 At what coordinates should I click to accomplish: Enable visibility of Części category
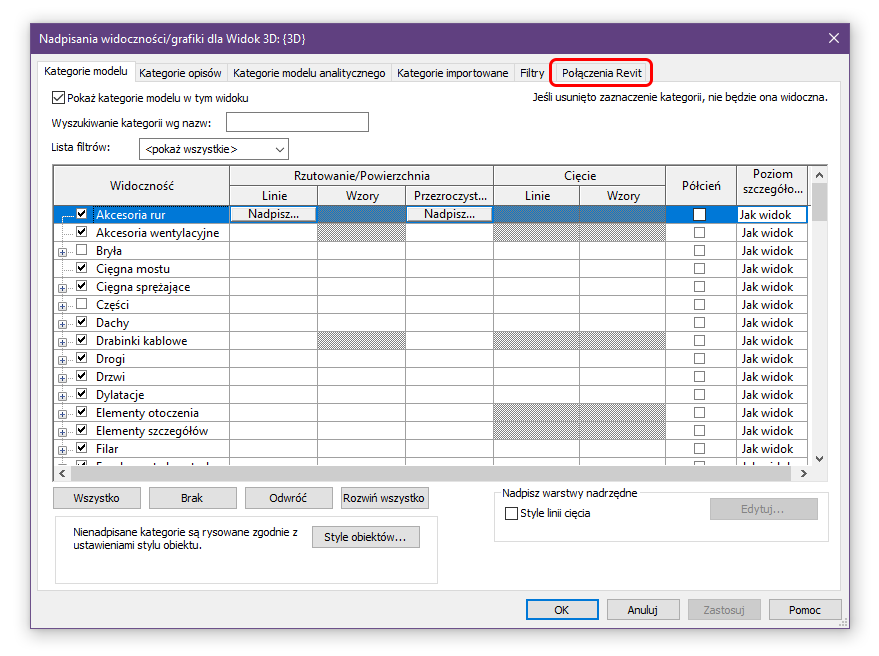pos(82,304)
